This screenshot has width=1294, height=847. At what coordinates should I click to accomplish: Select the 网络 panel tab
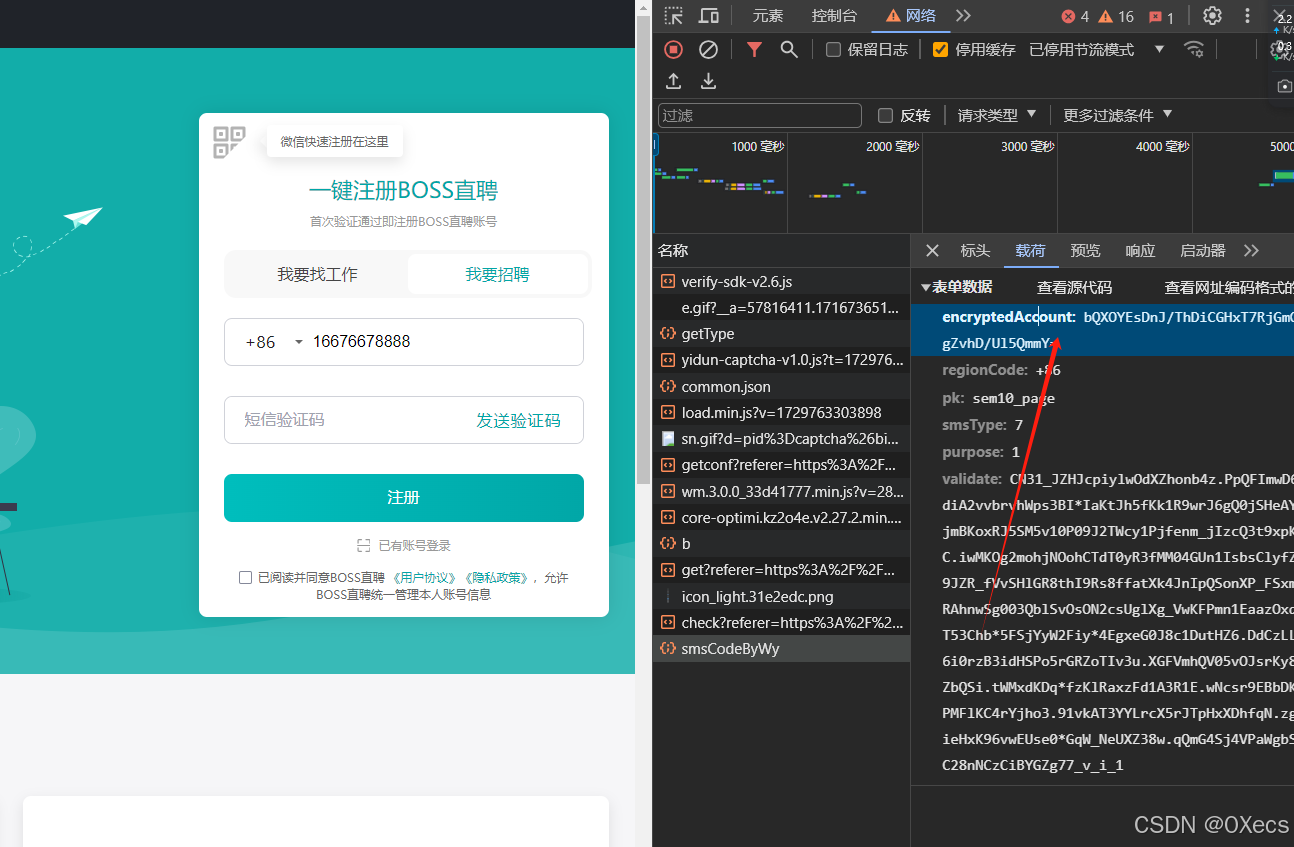tap(910, 16)
